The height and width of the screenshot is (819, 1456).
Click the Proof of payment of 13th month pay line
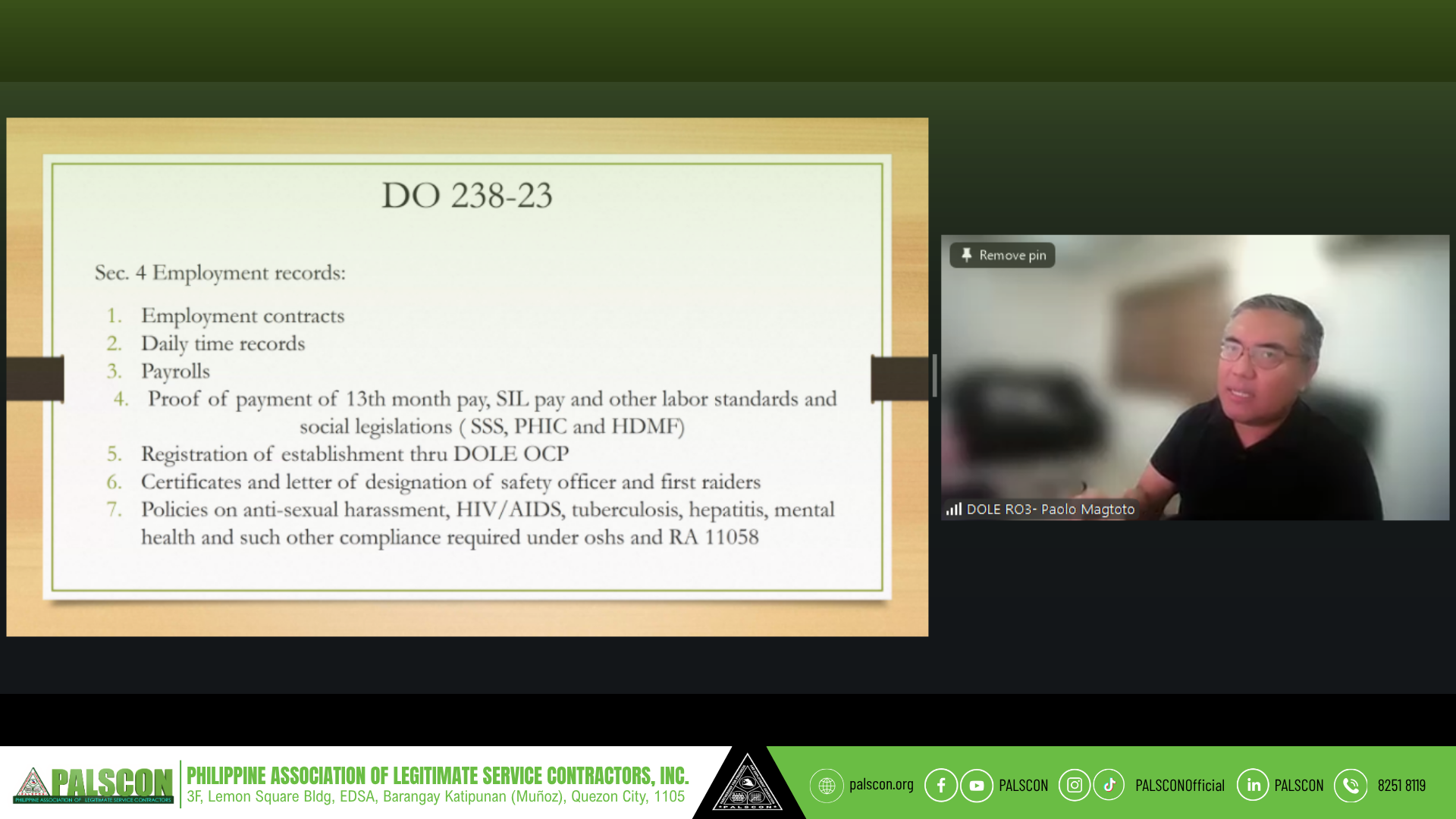(492, 400)
